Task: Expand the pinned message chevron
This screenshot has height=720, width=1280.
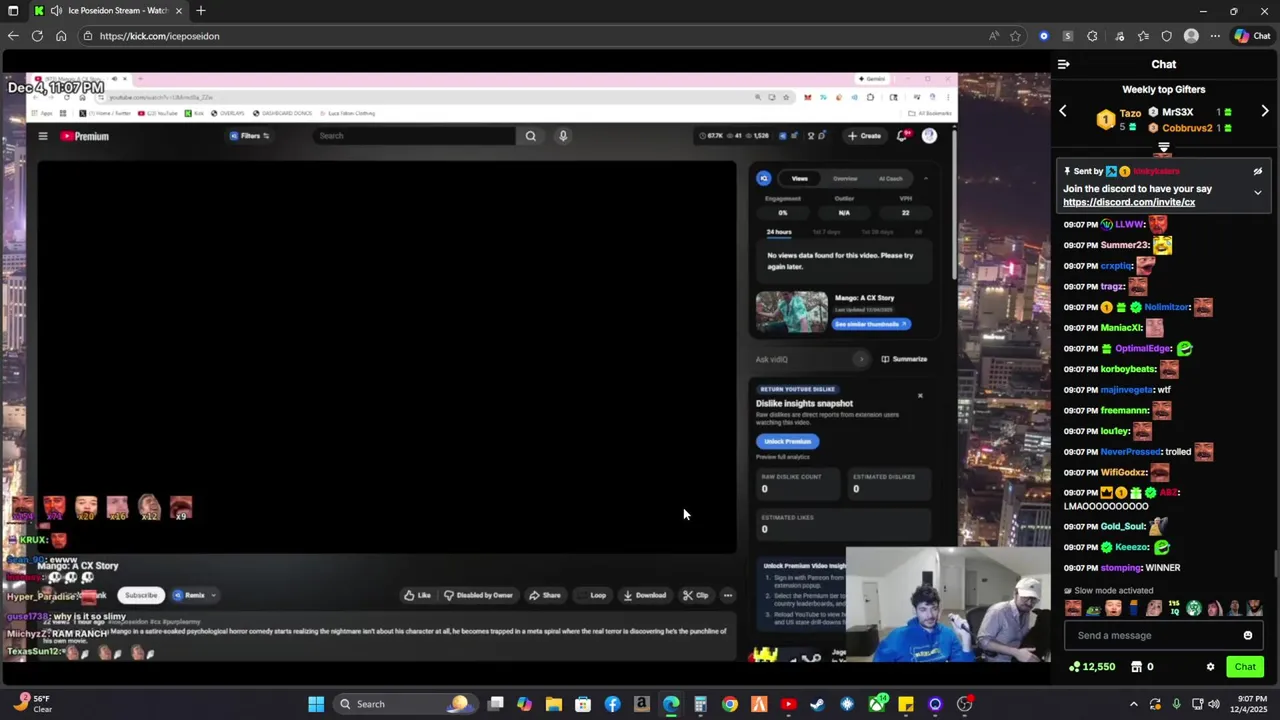Action: point(1258,192)
